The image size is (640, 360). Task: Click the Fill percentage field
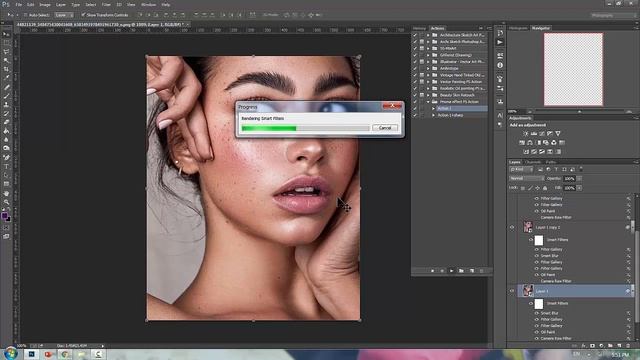569,188
